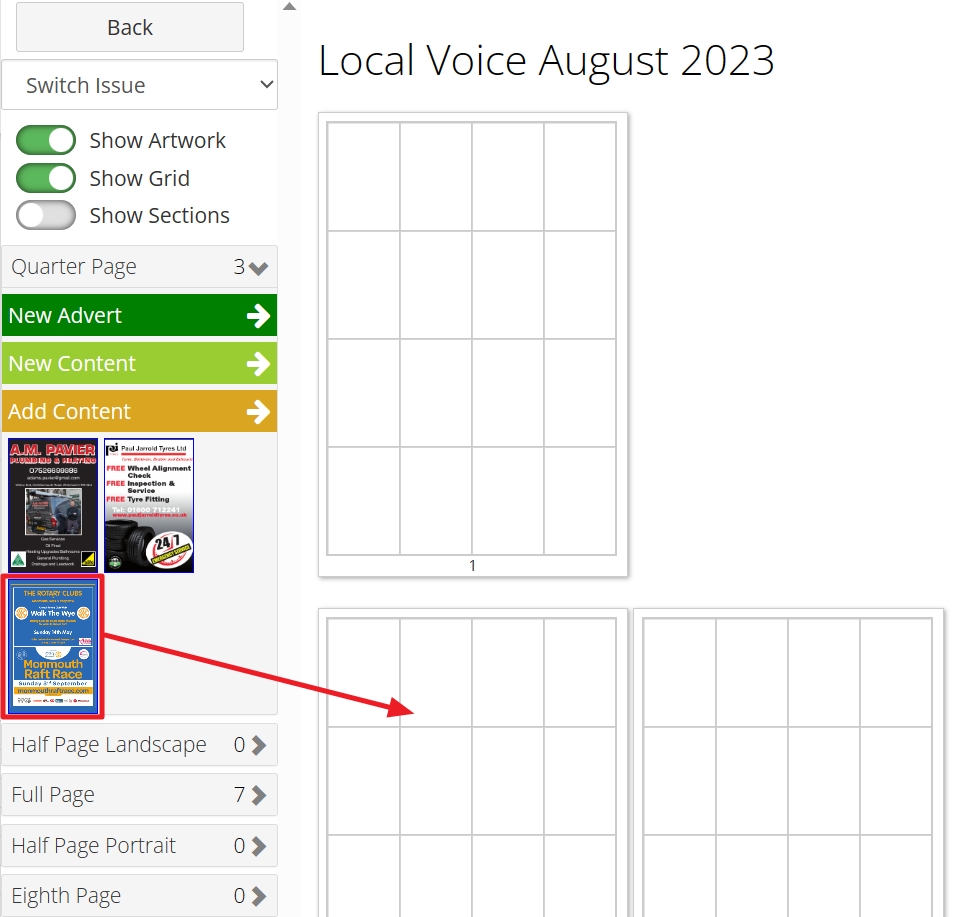The height and width of the screenshot is (917, 958).
Task: Click the top-left grid cell on page 1
Action: tap(364, 177)
